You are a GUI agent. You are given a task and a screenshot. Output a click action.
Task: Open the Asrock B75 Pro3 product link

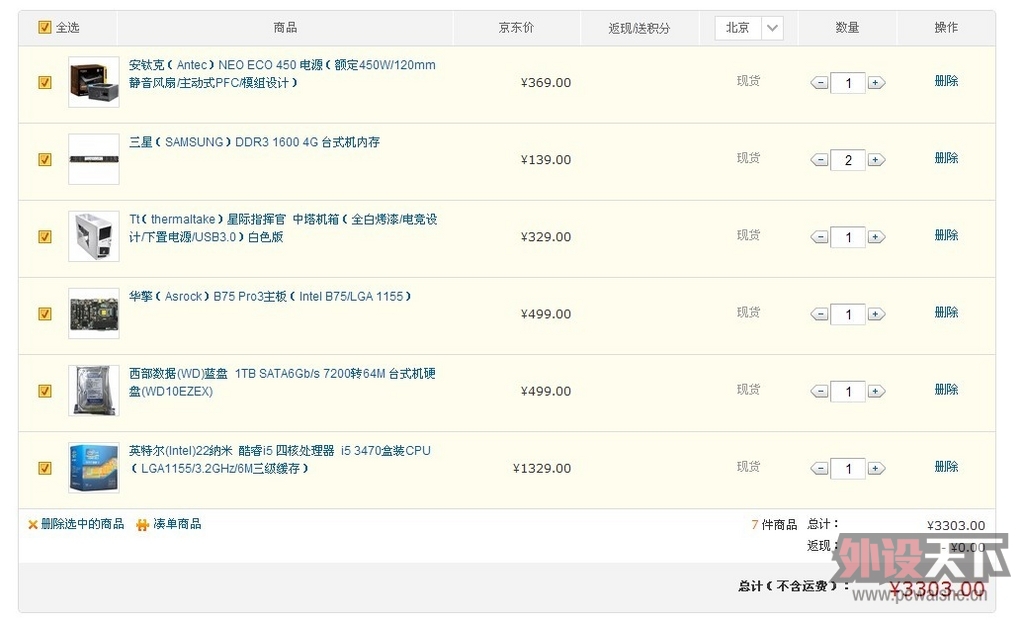click(270, 296)
